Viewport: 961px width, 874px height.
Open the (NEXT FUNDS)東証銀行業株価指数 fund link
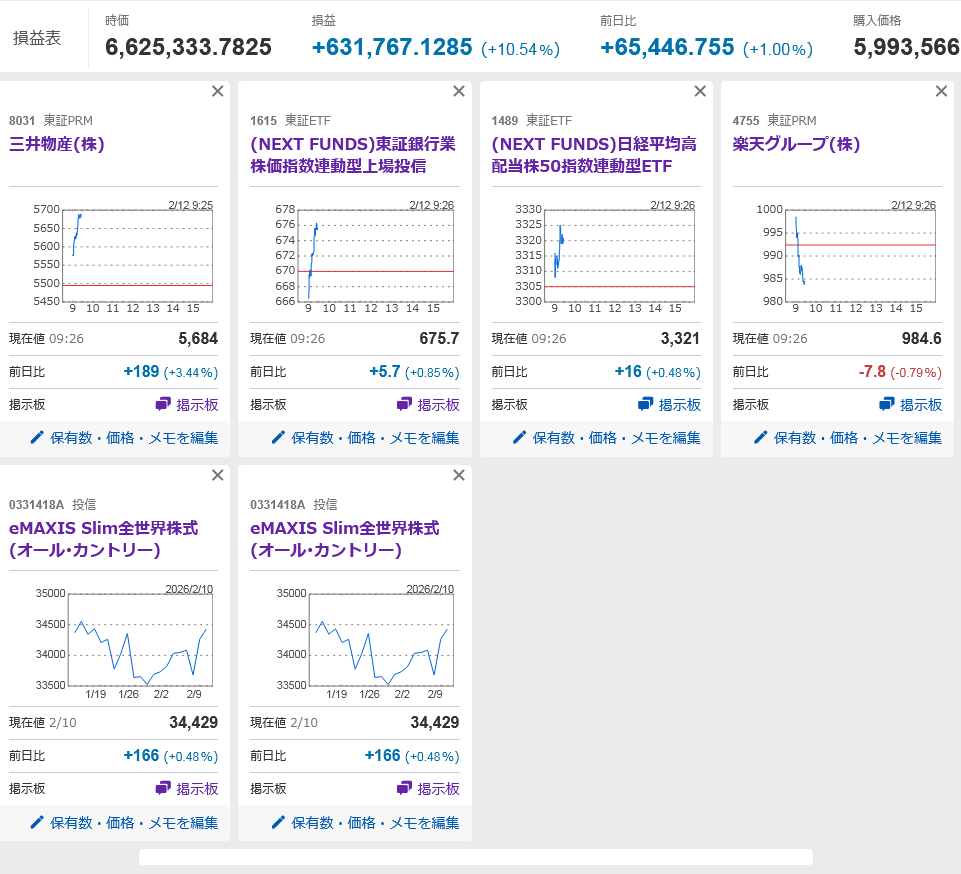352,155
